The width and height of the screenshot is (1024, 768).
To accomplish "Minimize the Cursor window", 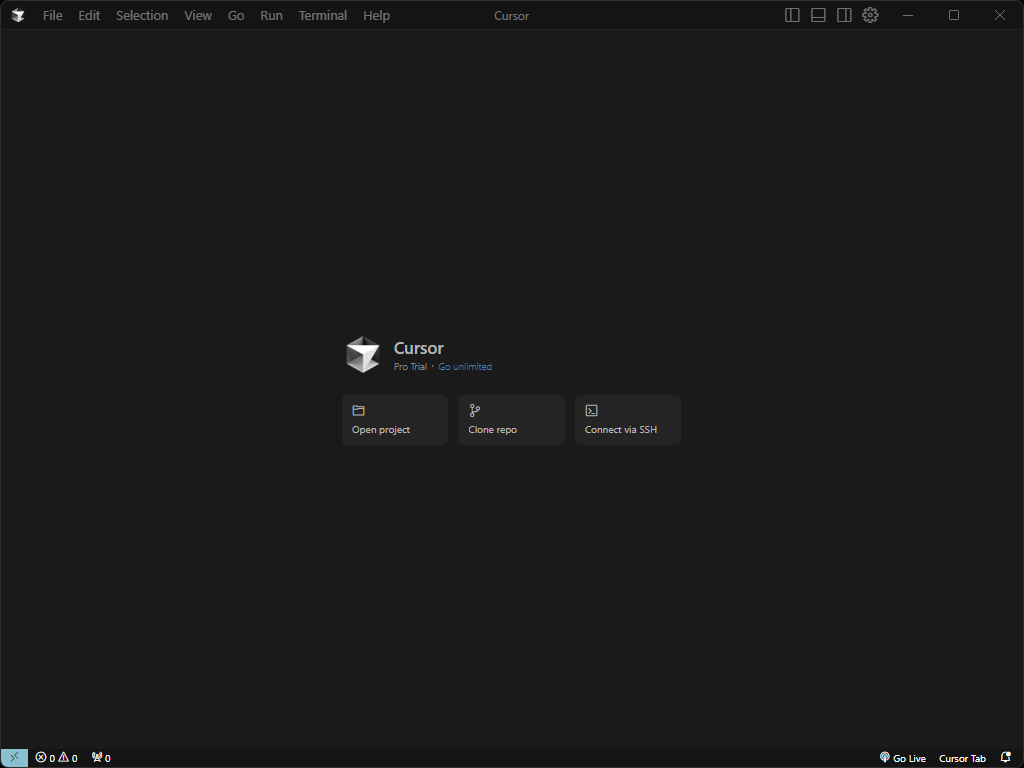I will point(908,15).
